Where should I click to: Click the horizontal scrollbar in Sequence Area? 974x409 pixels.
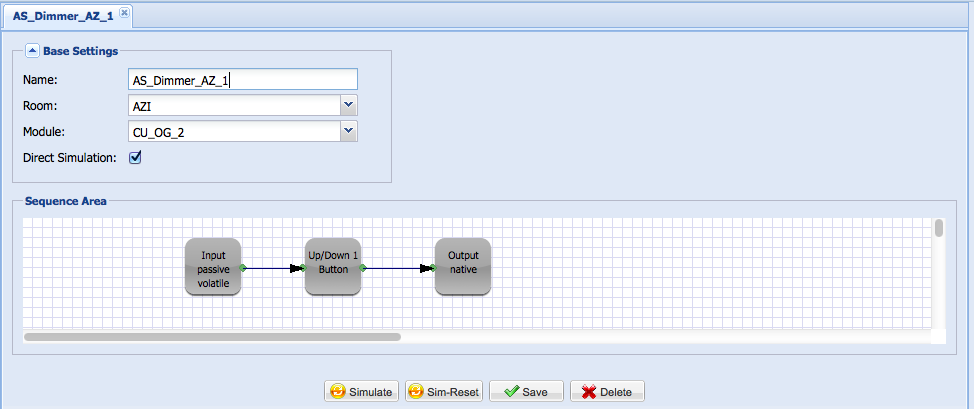212,337
